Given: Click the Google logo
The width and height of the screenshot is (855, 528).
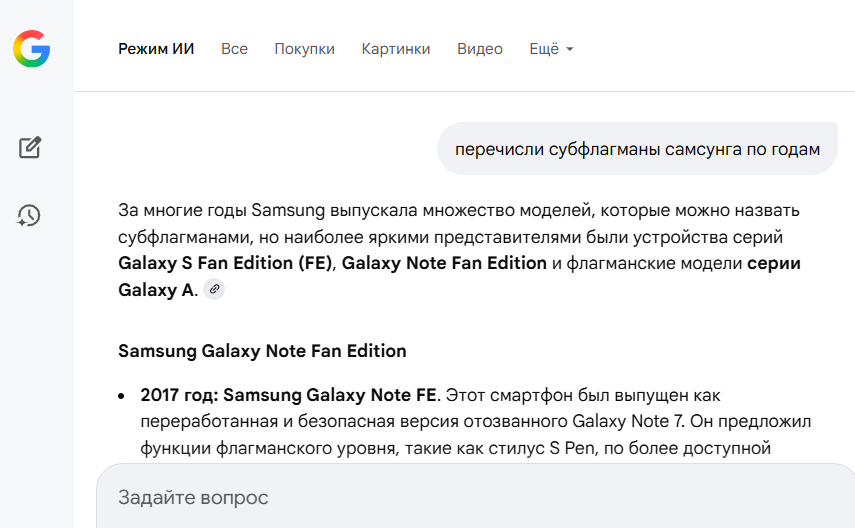Looking at the screenshot, I should [x=31, y=49].
